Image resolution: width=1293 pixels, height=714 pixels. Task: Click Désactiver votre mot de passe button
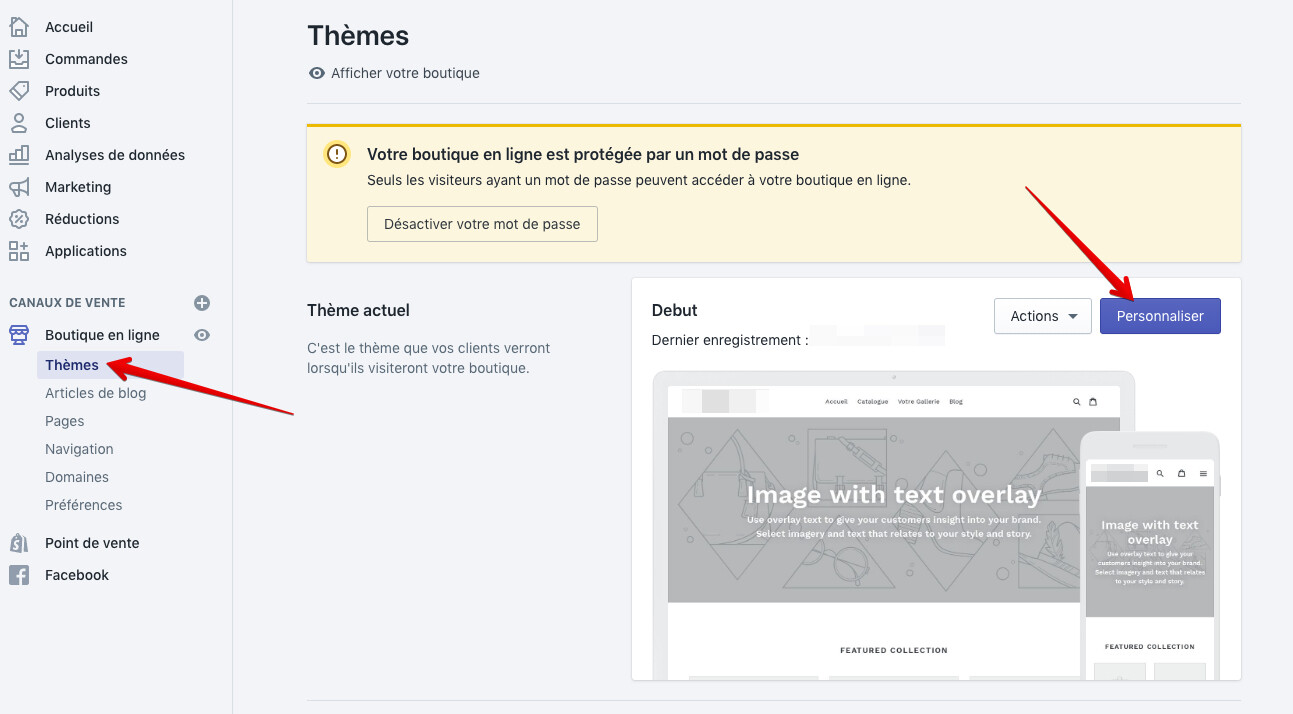click(482, 224)
